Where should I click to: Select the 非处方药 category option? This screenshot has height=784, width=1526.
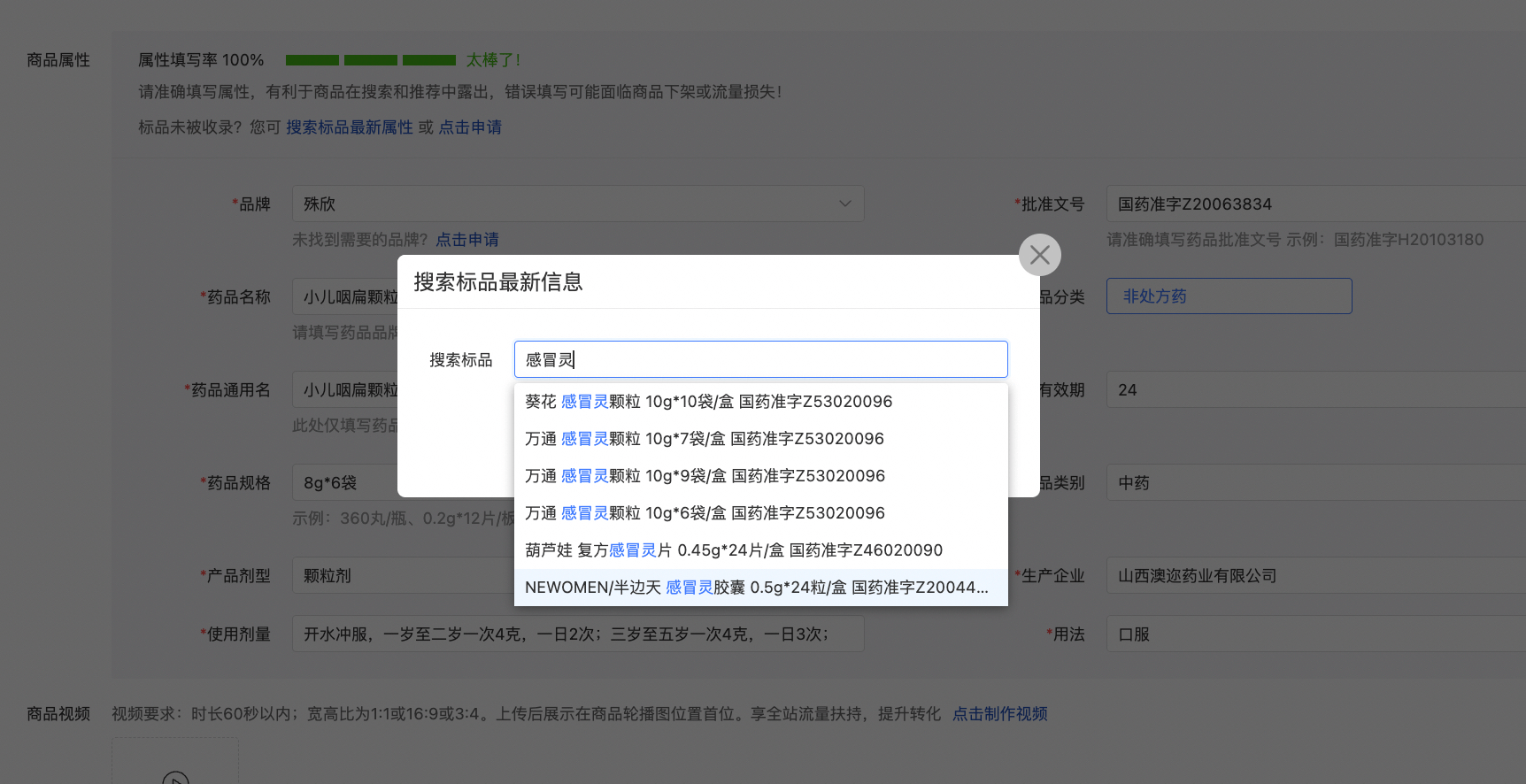(x=1229, y=296)
